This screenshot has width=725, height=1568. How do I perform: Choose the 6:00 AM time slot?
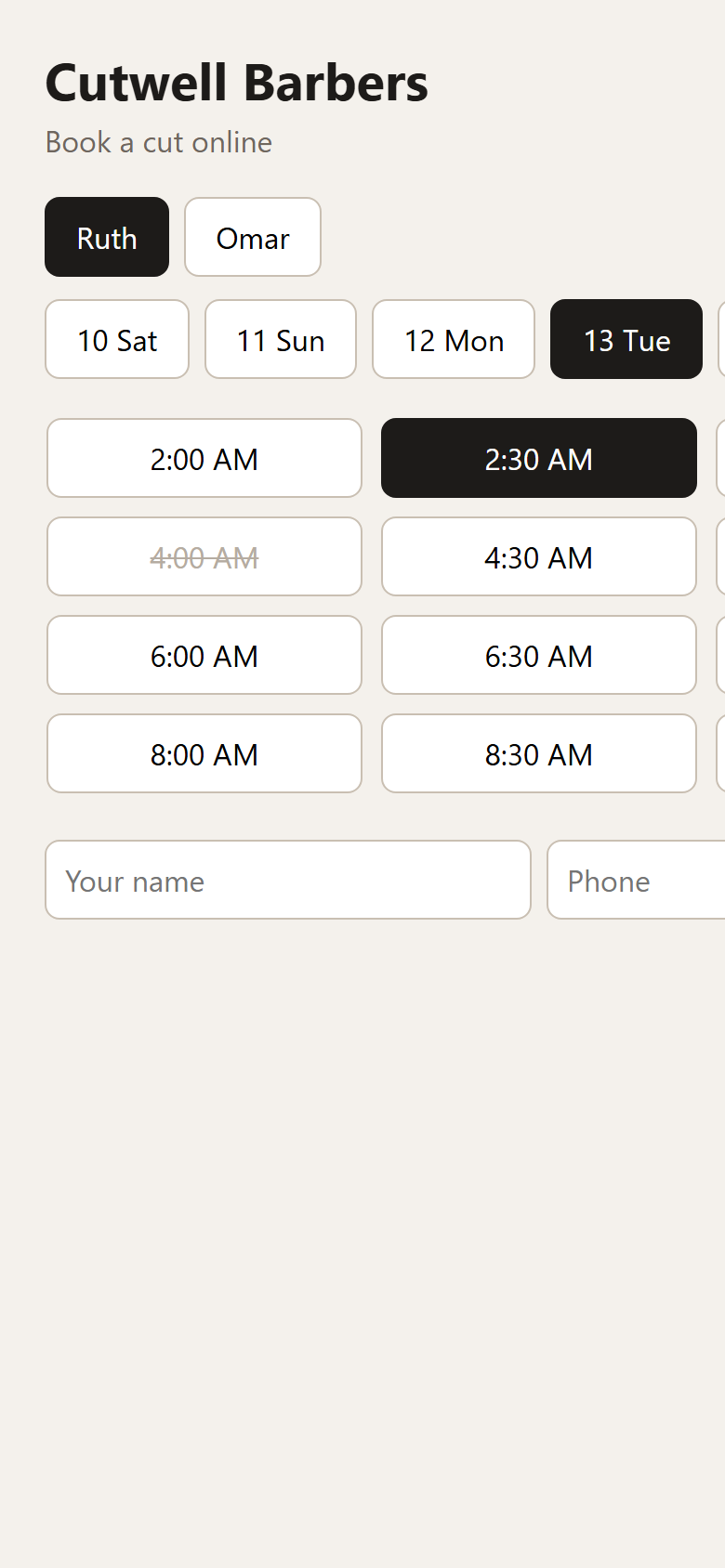[204, 655]
